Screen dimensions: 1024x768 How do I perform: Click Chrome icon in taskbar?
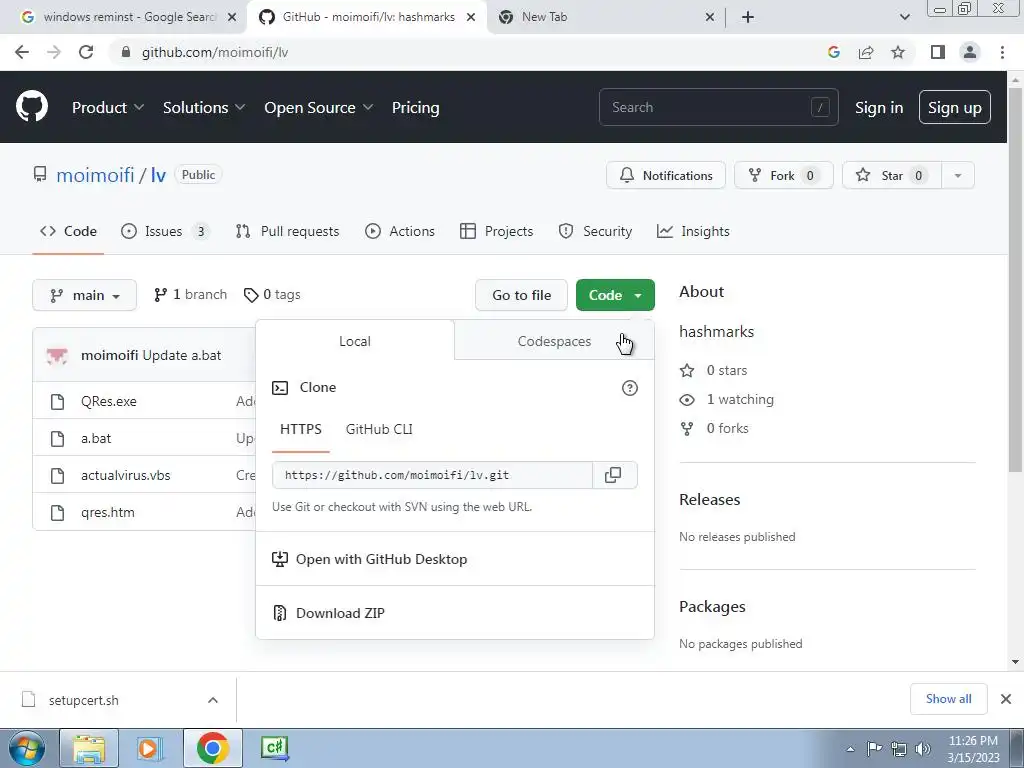coord(212,748)
